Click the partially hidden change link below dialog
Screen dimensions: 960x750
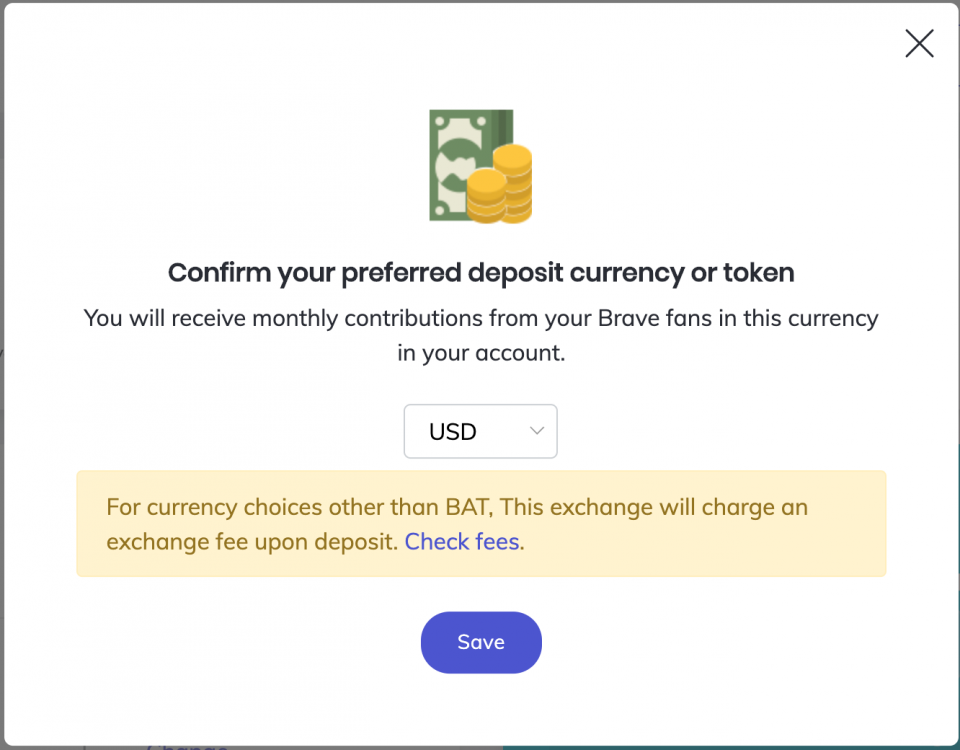point(187,747)
